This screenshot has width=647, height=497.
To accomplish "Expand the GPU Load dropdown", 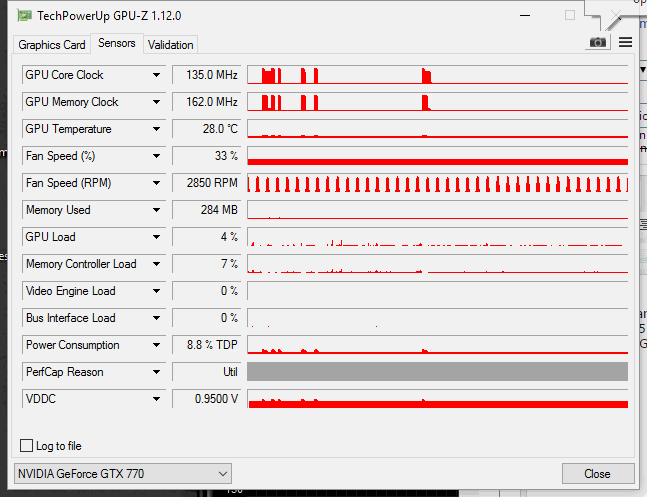I will click(x=156, y=237).
